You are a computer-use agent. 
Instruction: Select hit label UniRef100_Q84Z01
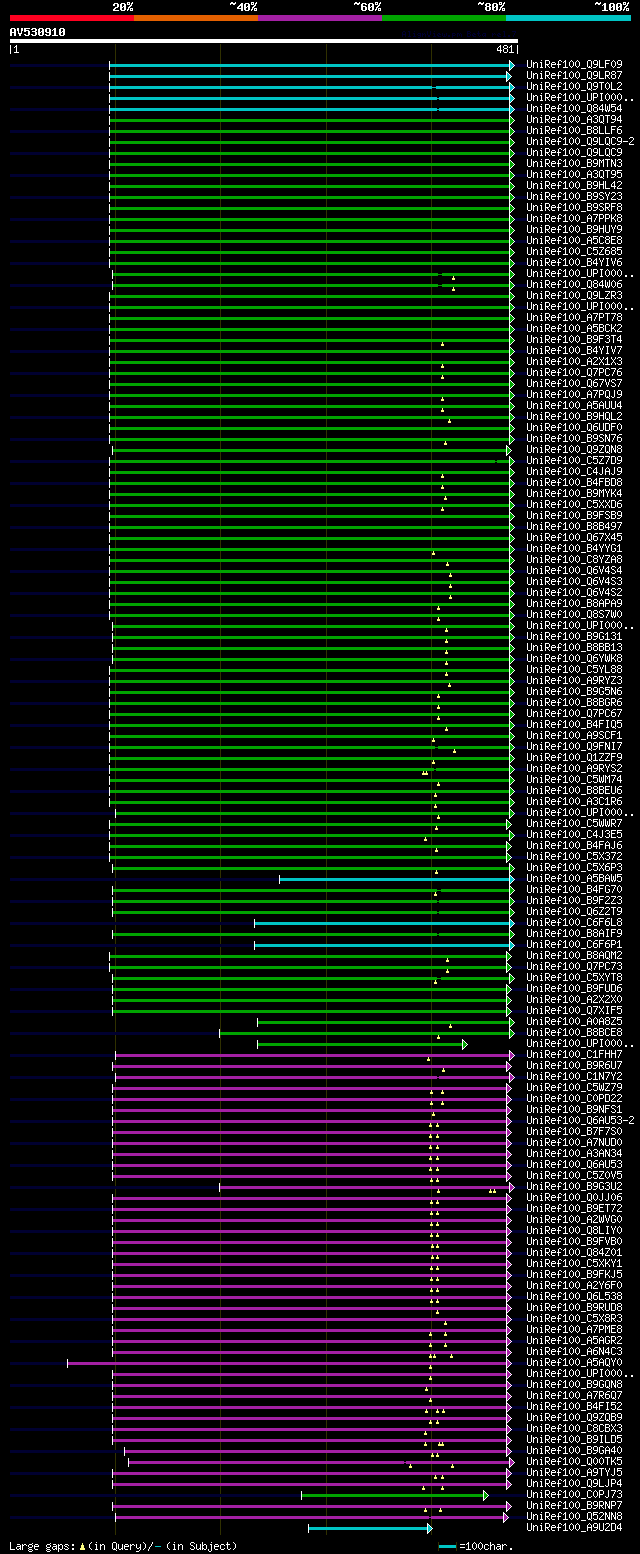click(x=574, y=1252)
